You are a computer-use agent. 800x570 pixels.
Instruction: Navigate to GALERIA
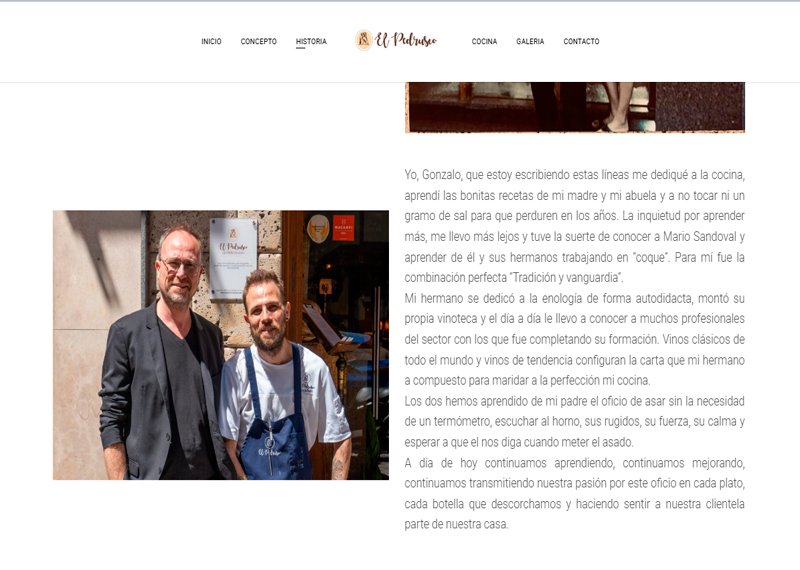pyautogui.click(x=530, y=41)
